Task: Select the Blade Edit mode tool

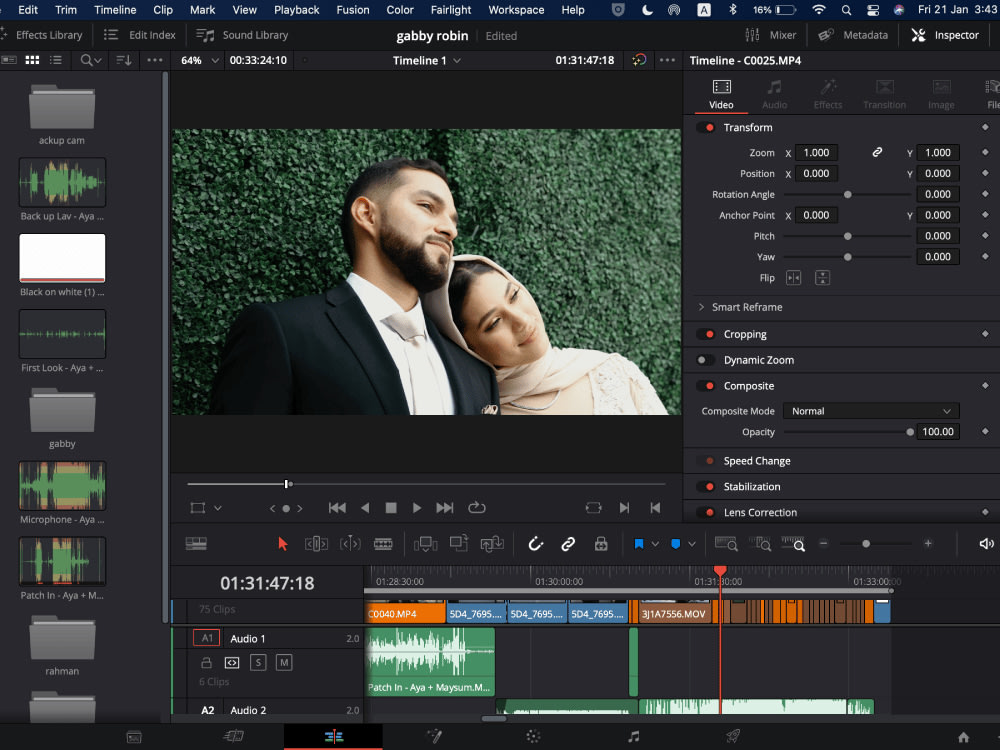Action: (383, 543)
